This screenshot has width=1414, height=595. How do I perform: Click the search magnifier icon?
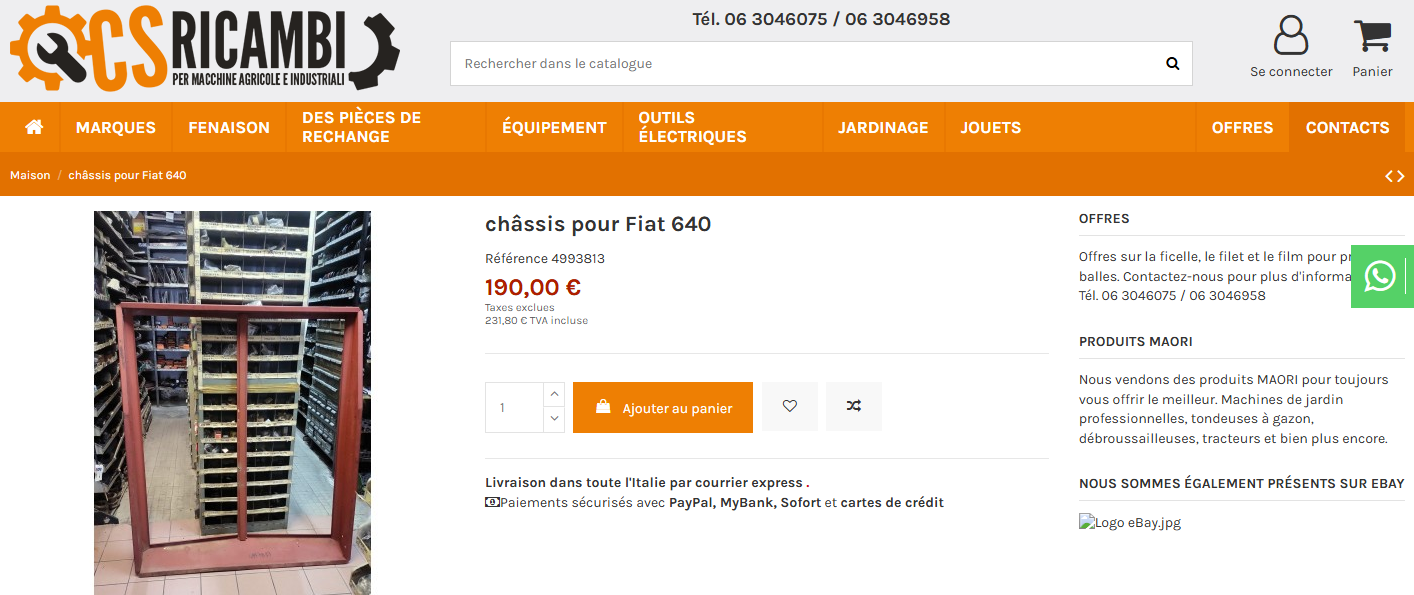coord(1172,64)
